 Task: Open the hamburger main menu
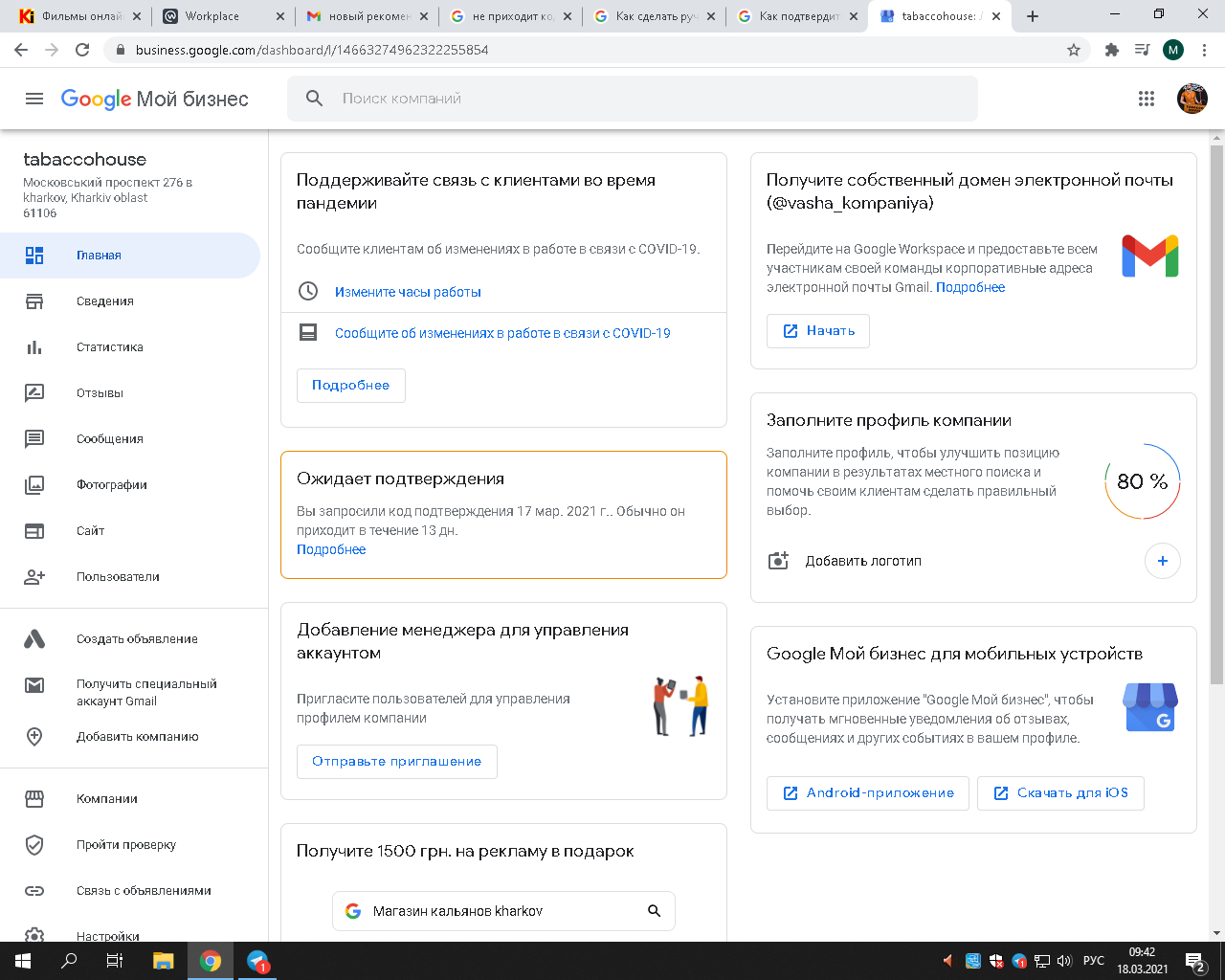[34, 99]
